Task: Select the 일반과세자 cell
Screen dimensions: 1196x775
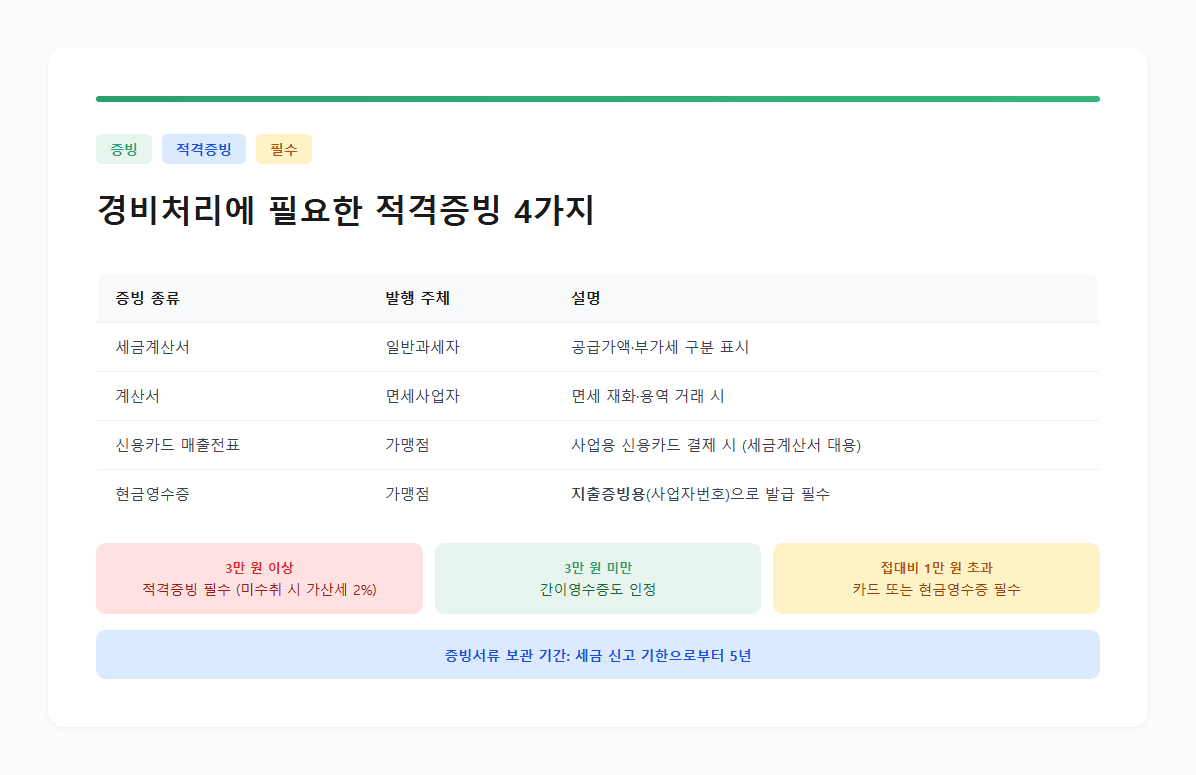Action: (423, 347)
